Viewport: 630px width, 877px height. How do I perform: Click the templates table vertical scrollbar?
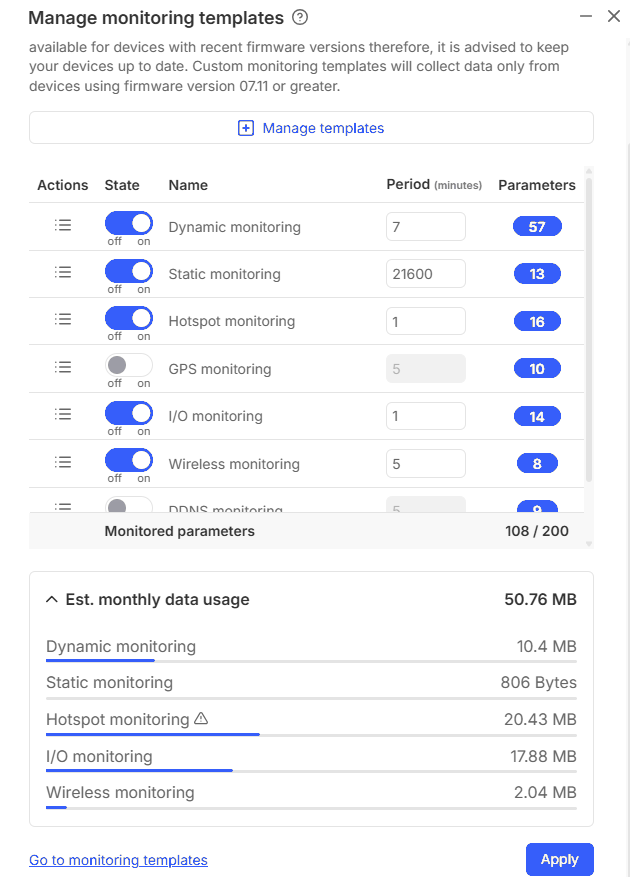tap(589, 330)
